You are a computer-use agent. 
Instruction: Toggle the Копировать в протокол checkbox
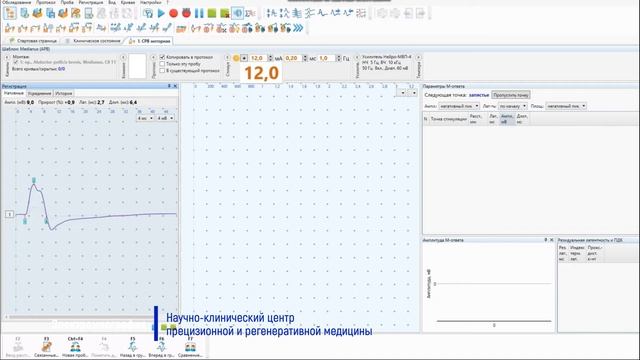(x=162, y=57)
